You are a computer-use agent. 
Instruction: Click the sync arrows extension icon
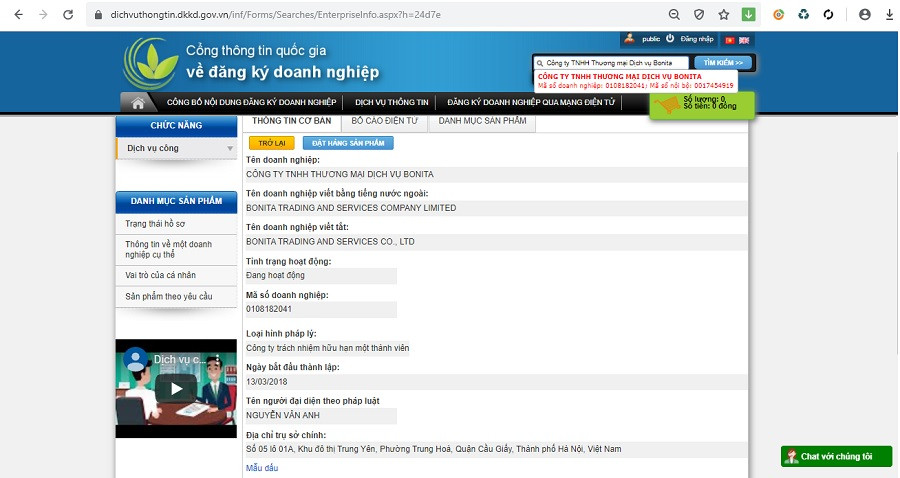tap(828, 15)
